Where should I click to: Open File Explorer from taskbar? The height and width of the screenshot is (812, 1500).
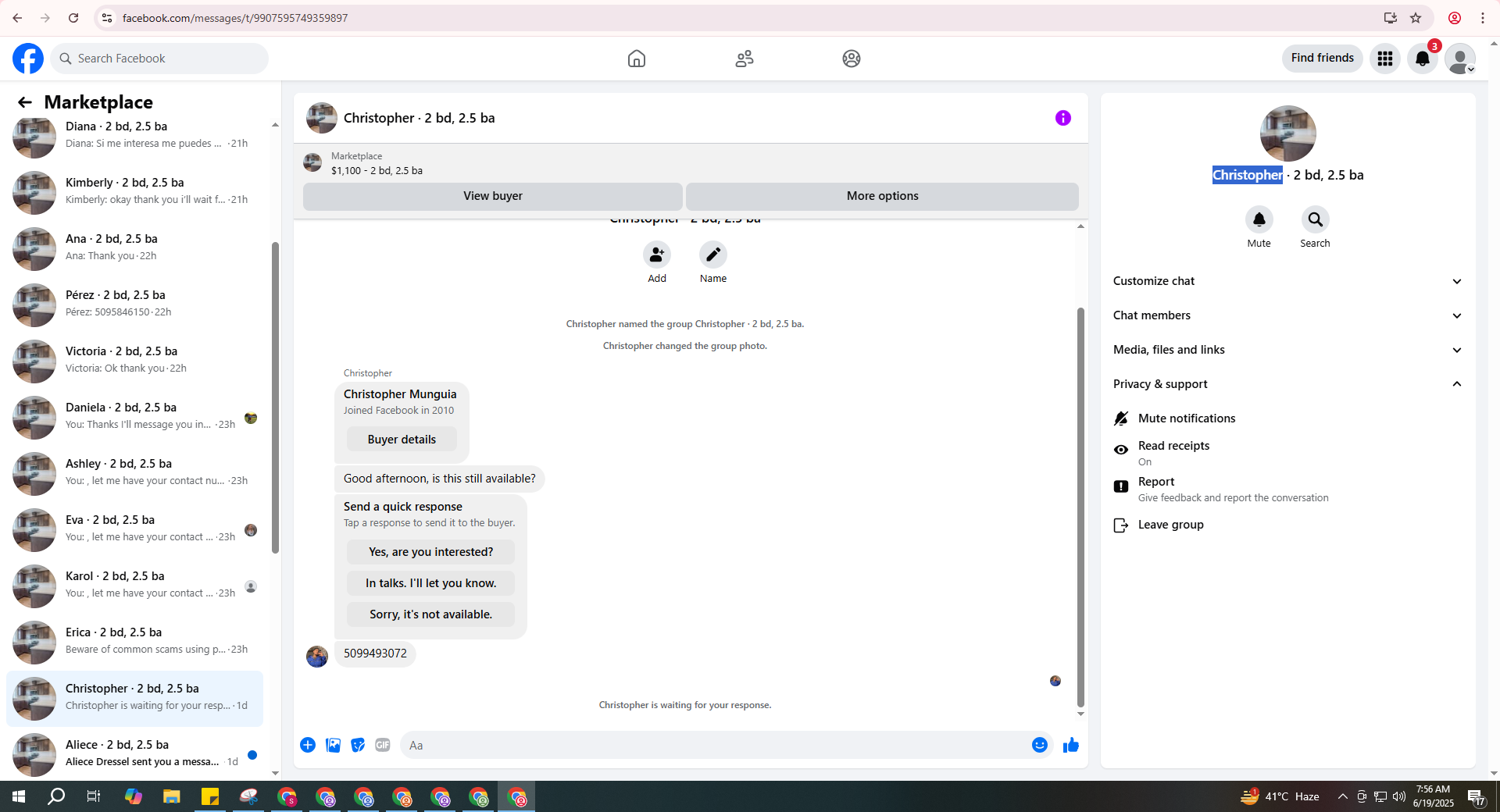tap(172, 796)
